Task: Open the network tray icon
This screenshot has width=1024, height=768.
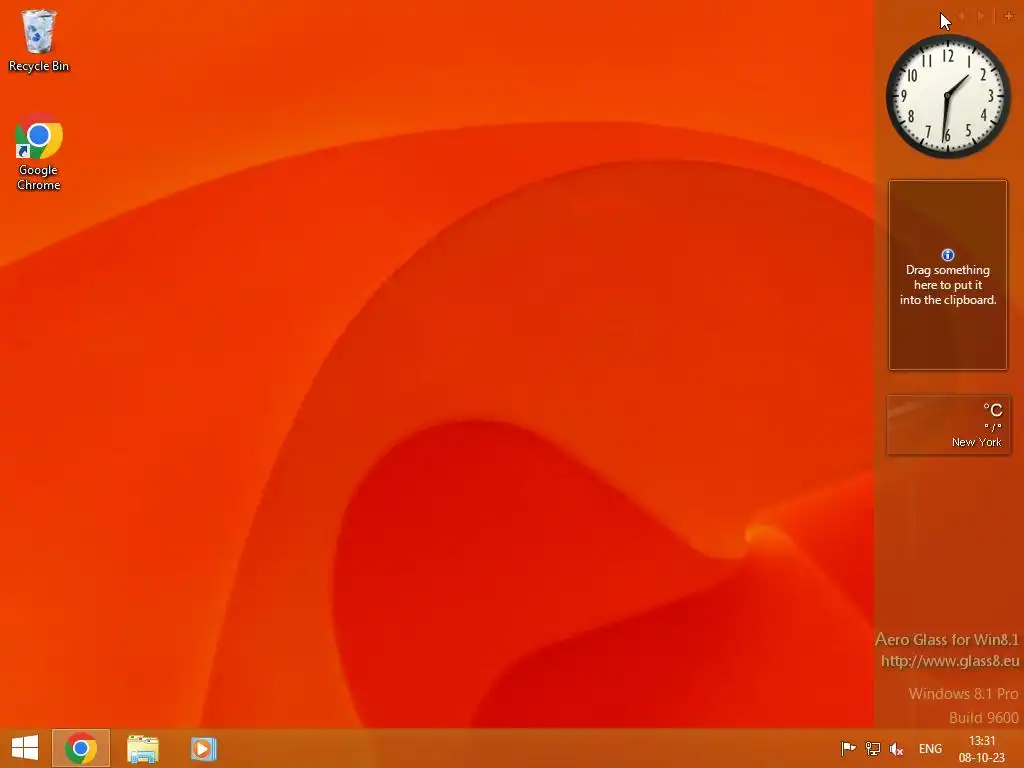Action: [872, 748]
